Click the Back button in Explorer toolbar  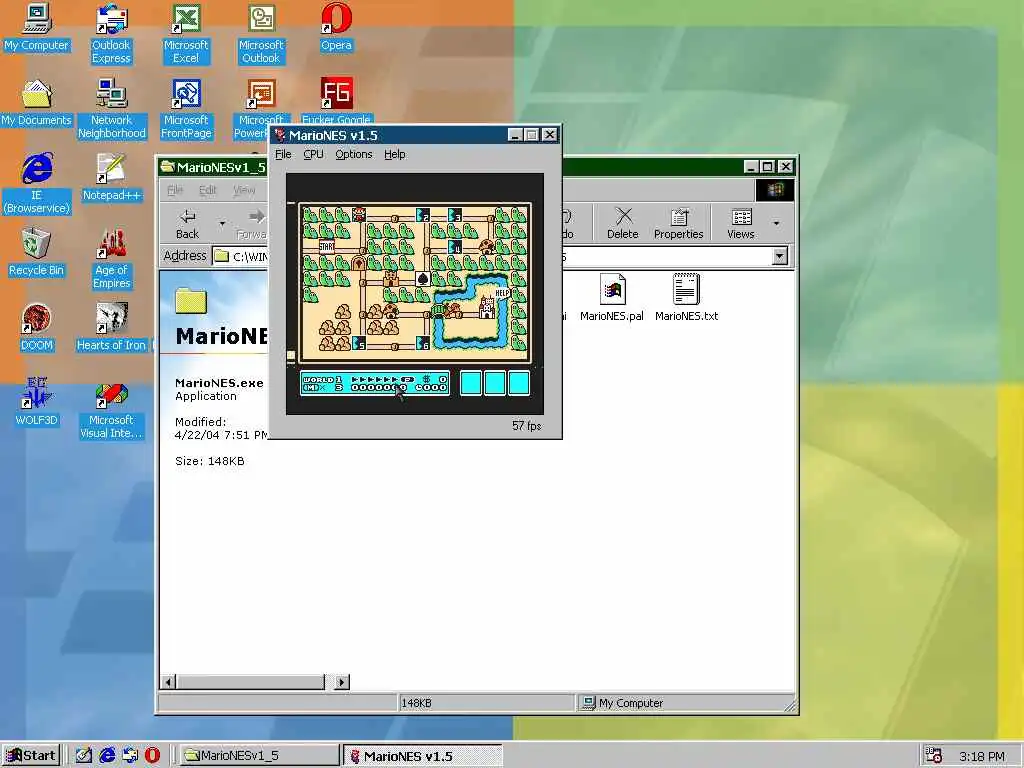click(187, 223)
